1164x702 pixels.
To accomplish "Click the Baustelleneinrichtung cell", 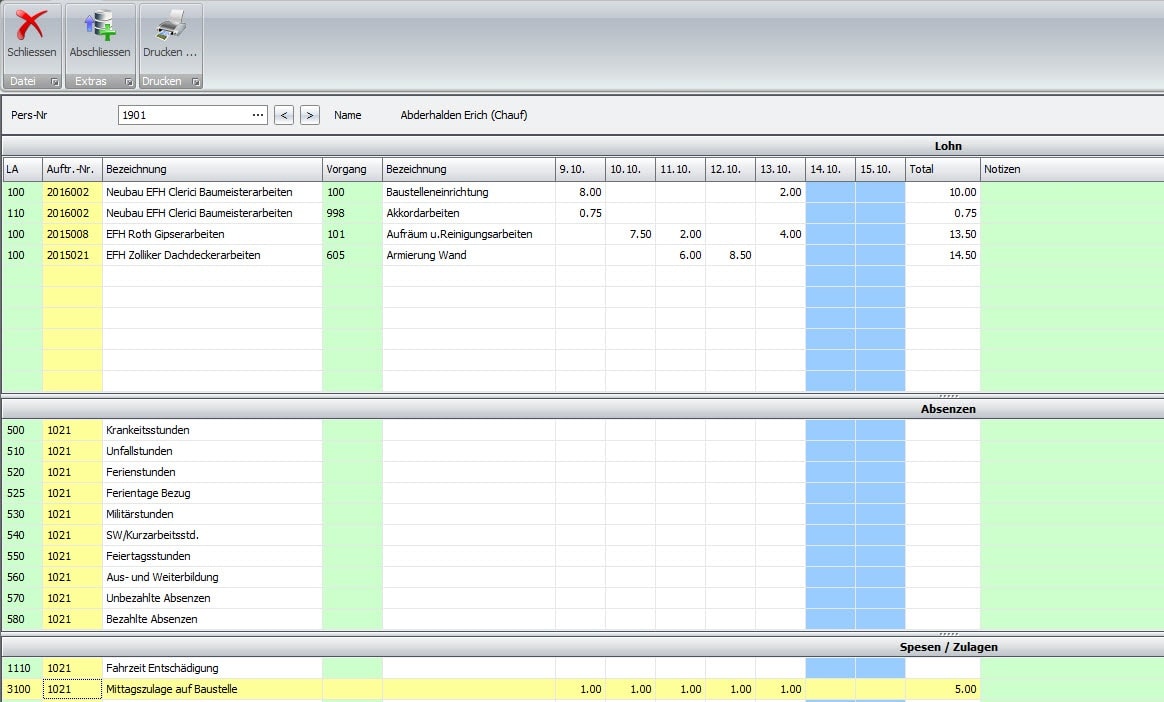I will [468, 192].
